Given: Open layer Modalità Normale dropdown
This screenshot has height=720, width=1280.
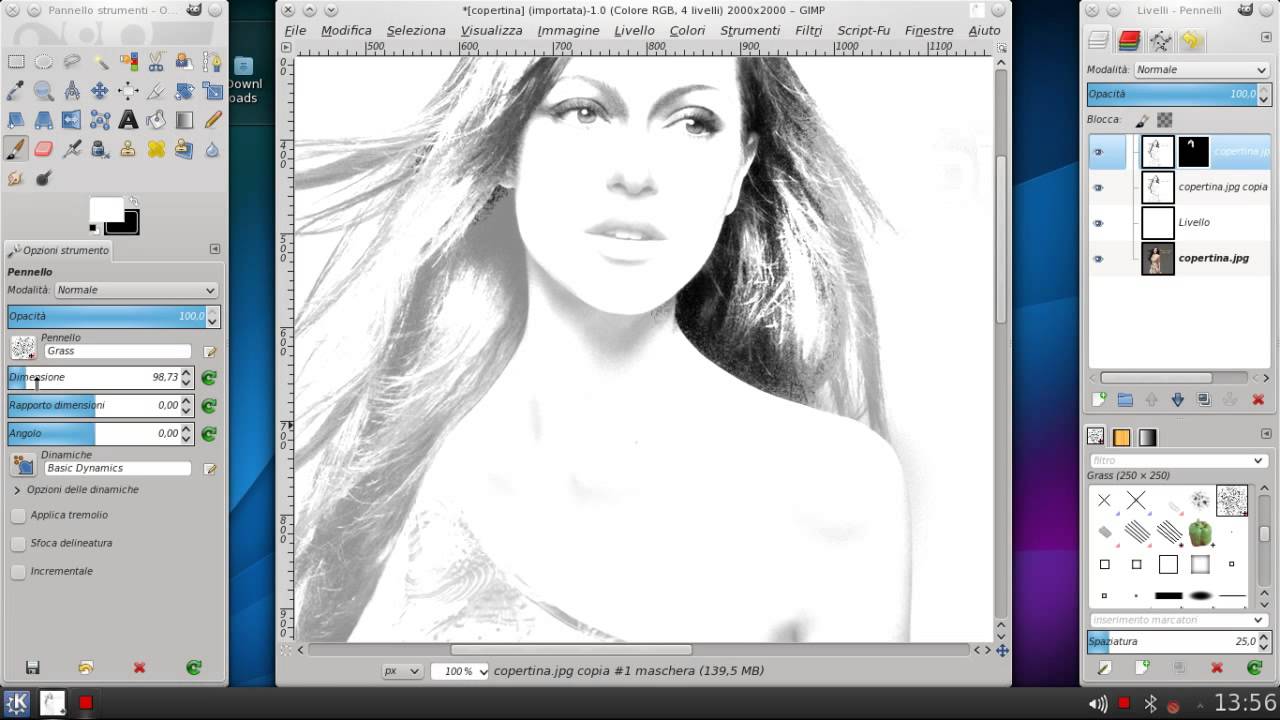Looking at the screenshot, I should click(1202, 70).
